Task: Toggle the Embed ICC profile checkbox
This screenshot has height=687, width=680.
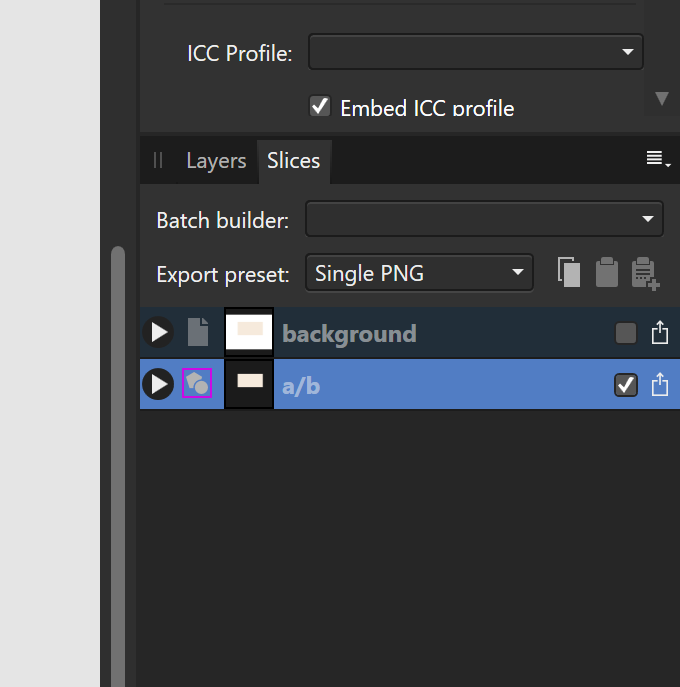Action: 320,106
